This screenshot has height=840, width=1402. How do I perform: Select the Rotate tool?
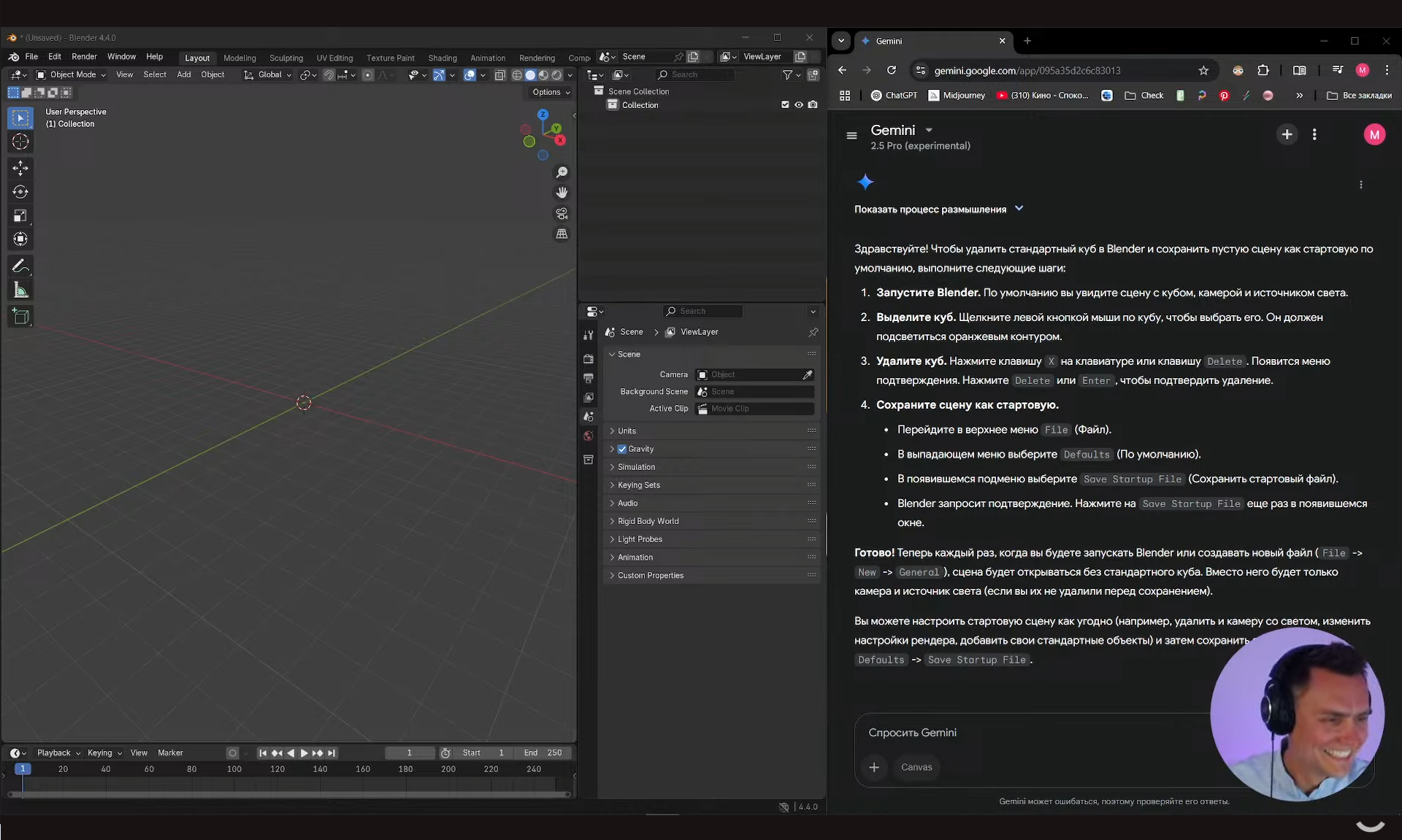(x=20, y=192)
